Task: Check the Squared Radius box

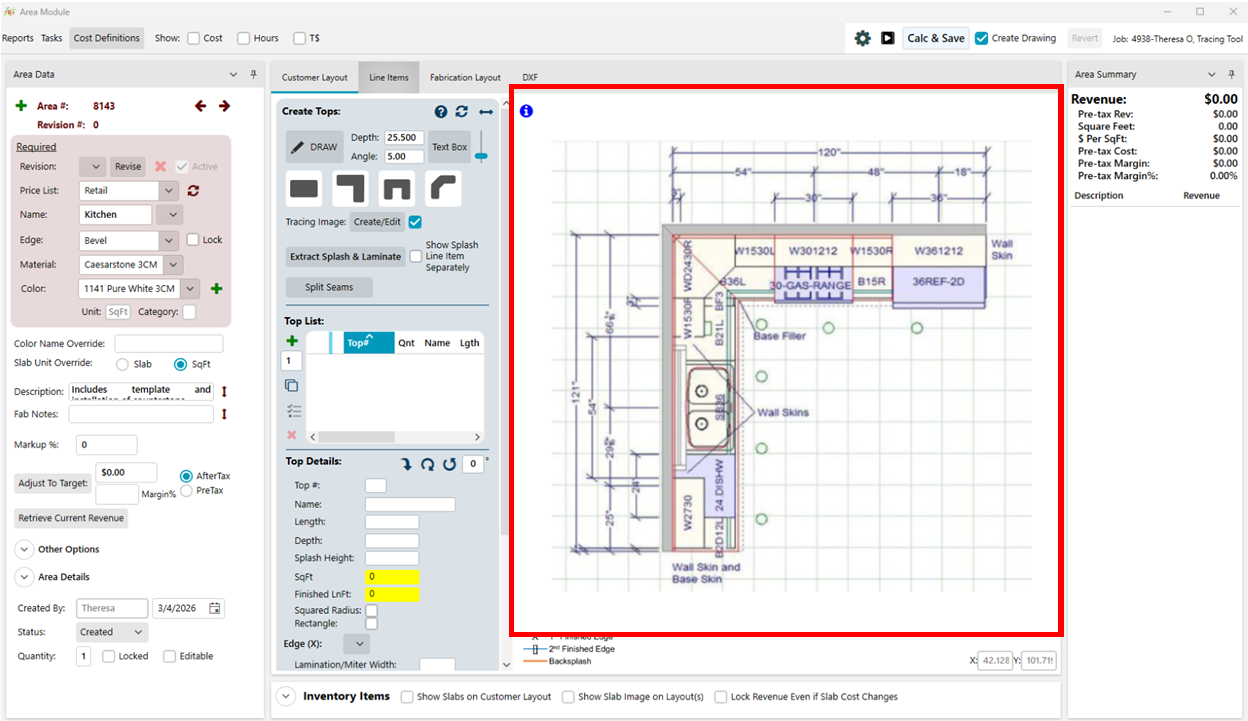Action: click(x=372, y=610)
